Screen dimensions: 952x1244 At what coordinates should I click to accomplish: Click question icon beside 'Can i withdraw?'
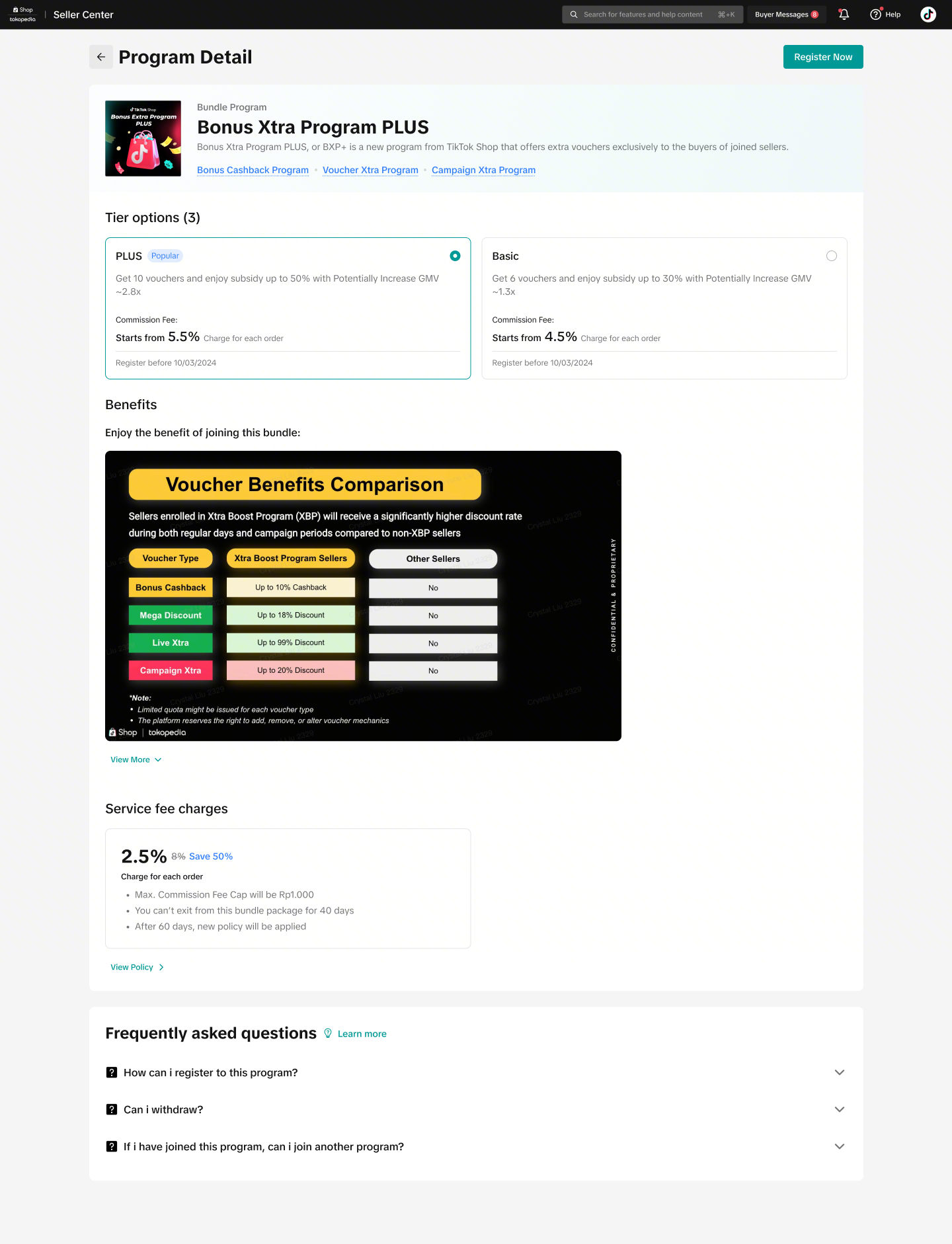[112, 1109]
